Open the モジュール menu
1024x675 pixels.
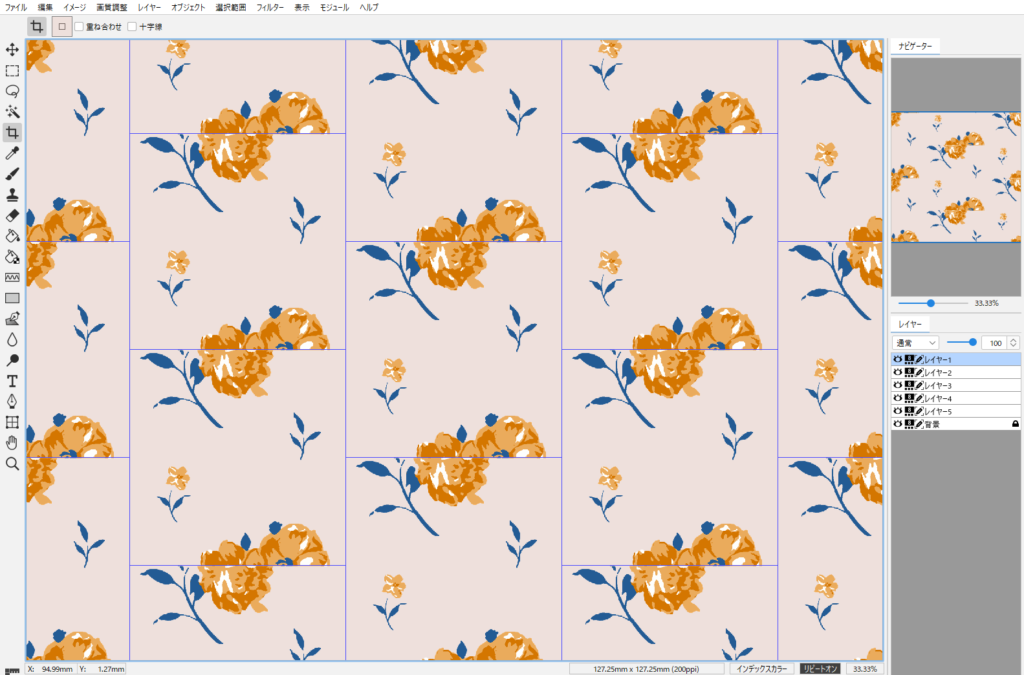pos(334,7)
